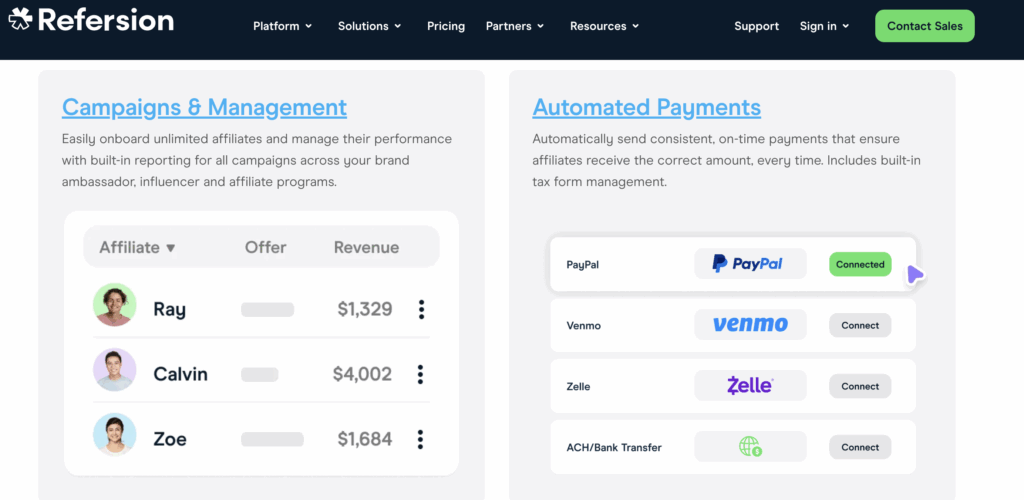
Task: Open Zoe's three-dot options menu
Action: (421, 439)
